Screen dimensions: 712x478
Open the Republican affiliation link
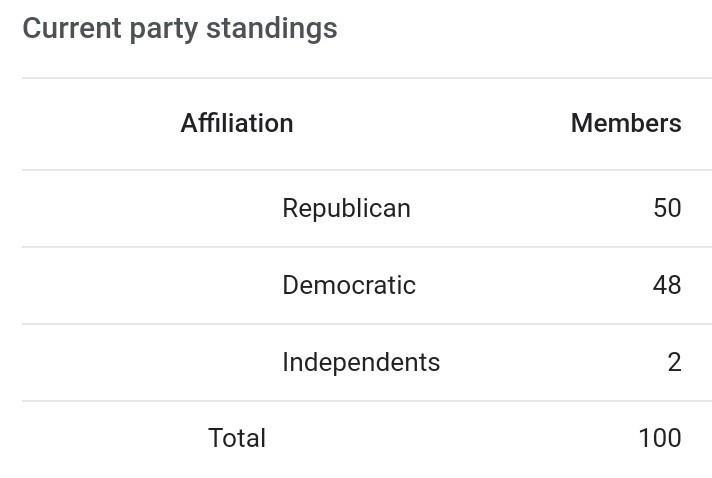pos(346,208)
